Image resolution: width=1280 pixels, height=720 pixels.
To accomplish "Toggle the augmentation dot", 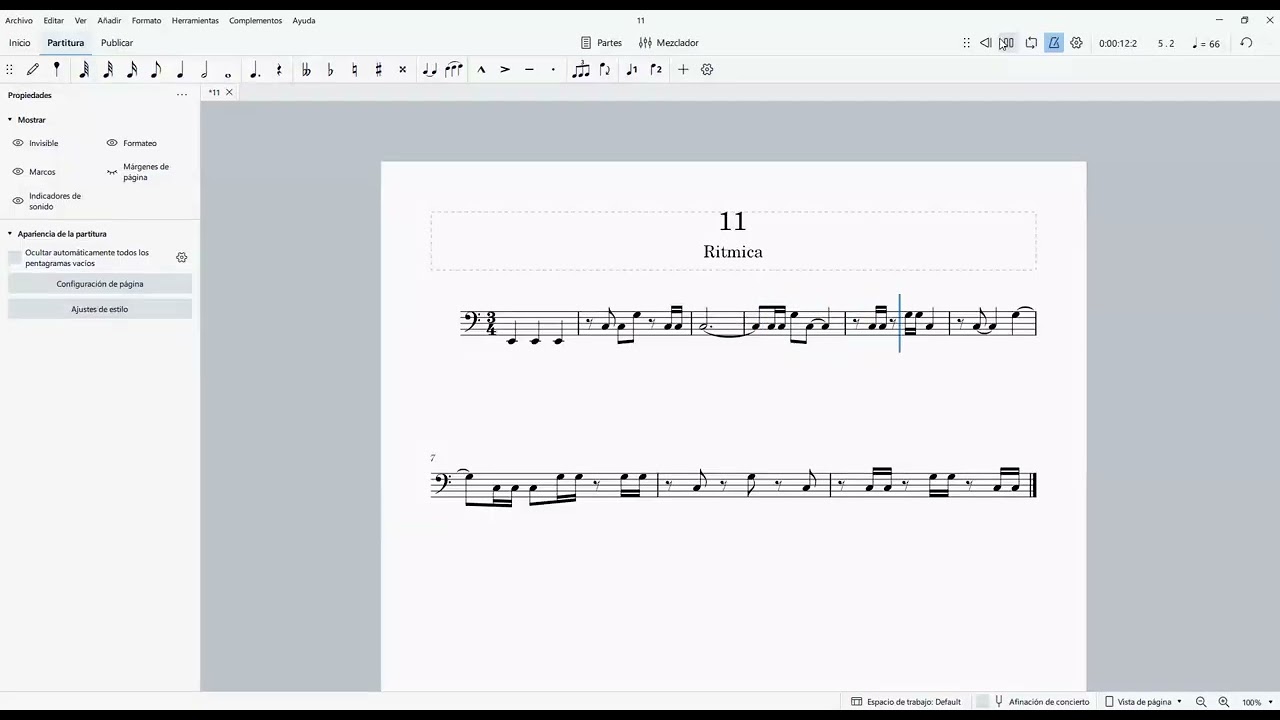I will [255, 69].
